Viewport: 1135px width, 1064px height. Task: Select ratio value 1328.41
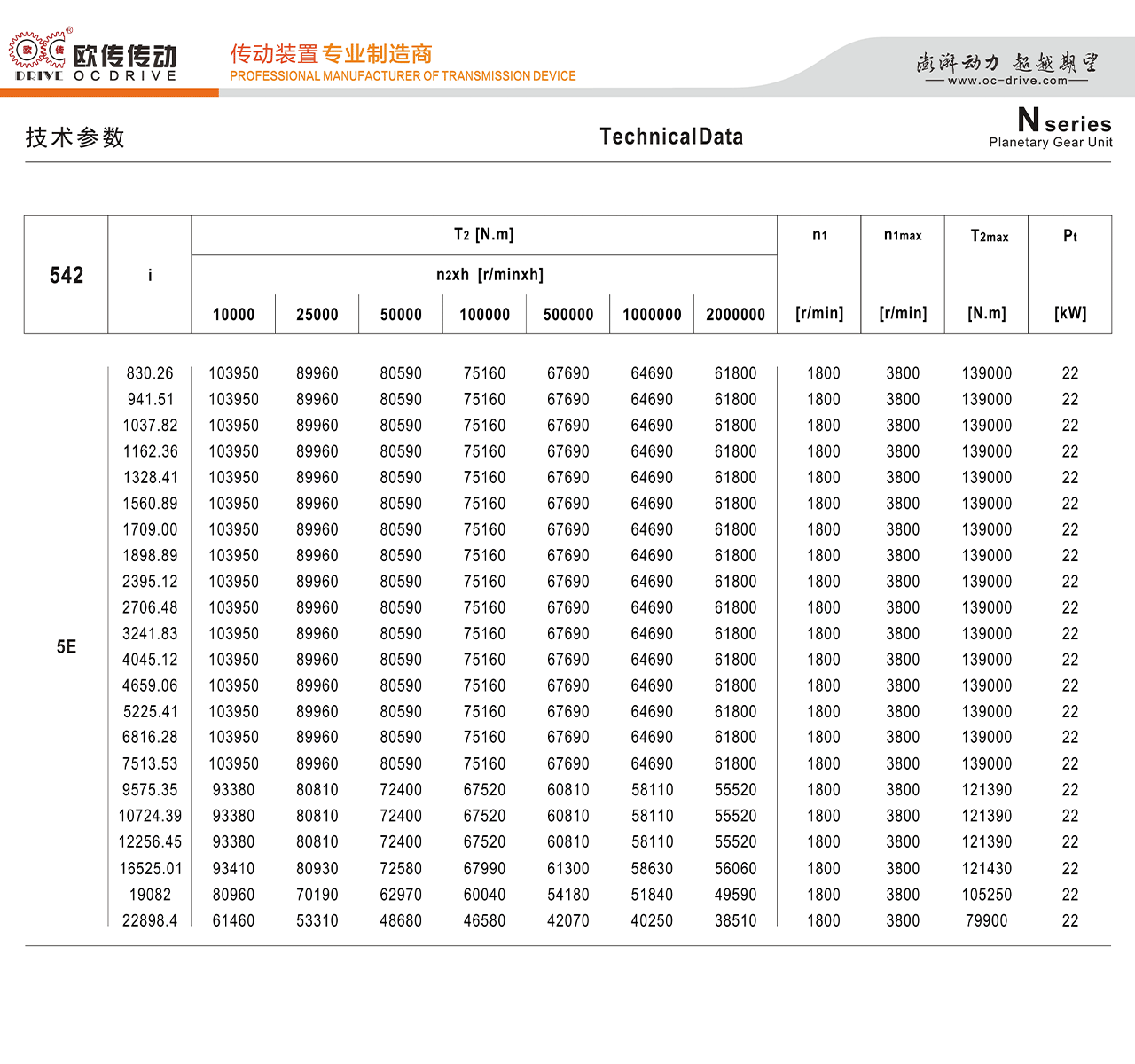pyautogui.click(x=150, y=478)
